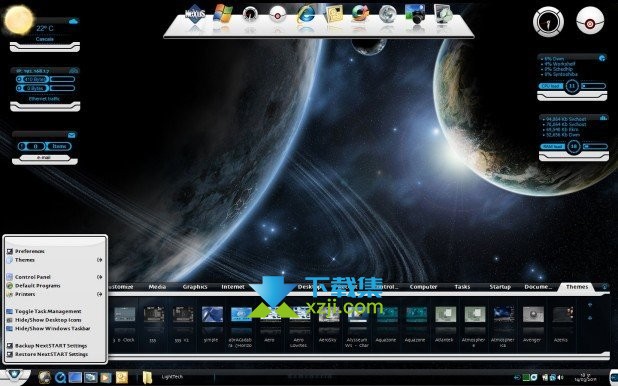The height and width of the screenshot is (386, 618).
Task: Click the CPU load bar in the widget
Action: click(593, 86)
